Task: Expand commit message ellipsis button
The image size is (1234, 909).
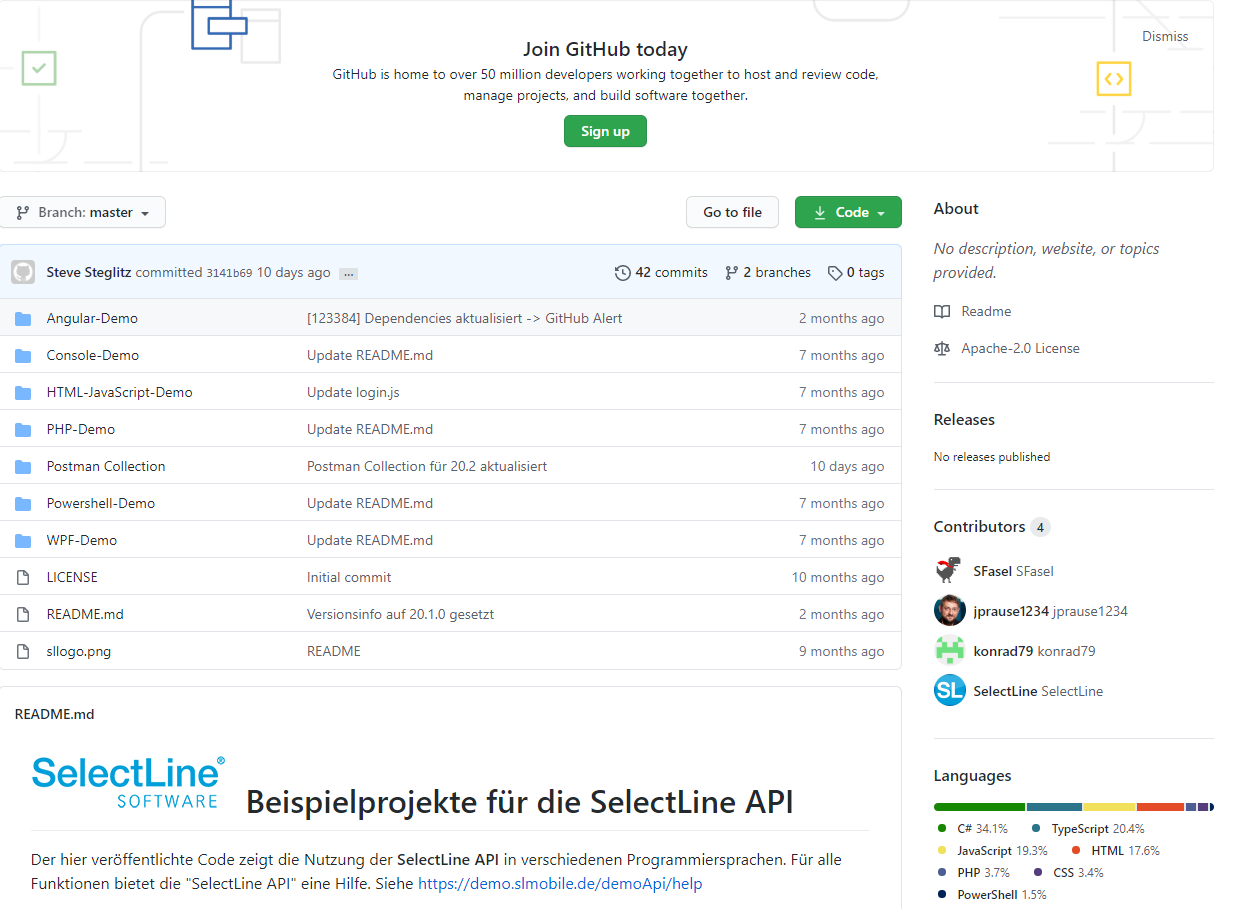Action: click(x=348, y=273)
